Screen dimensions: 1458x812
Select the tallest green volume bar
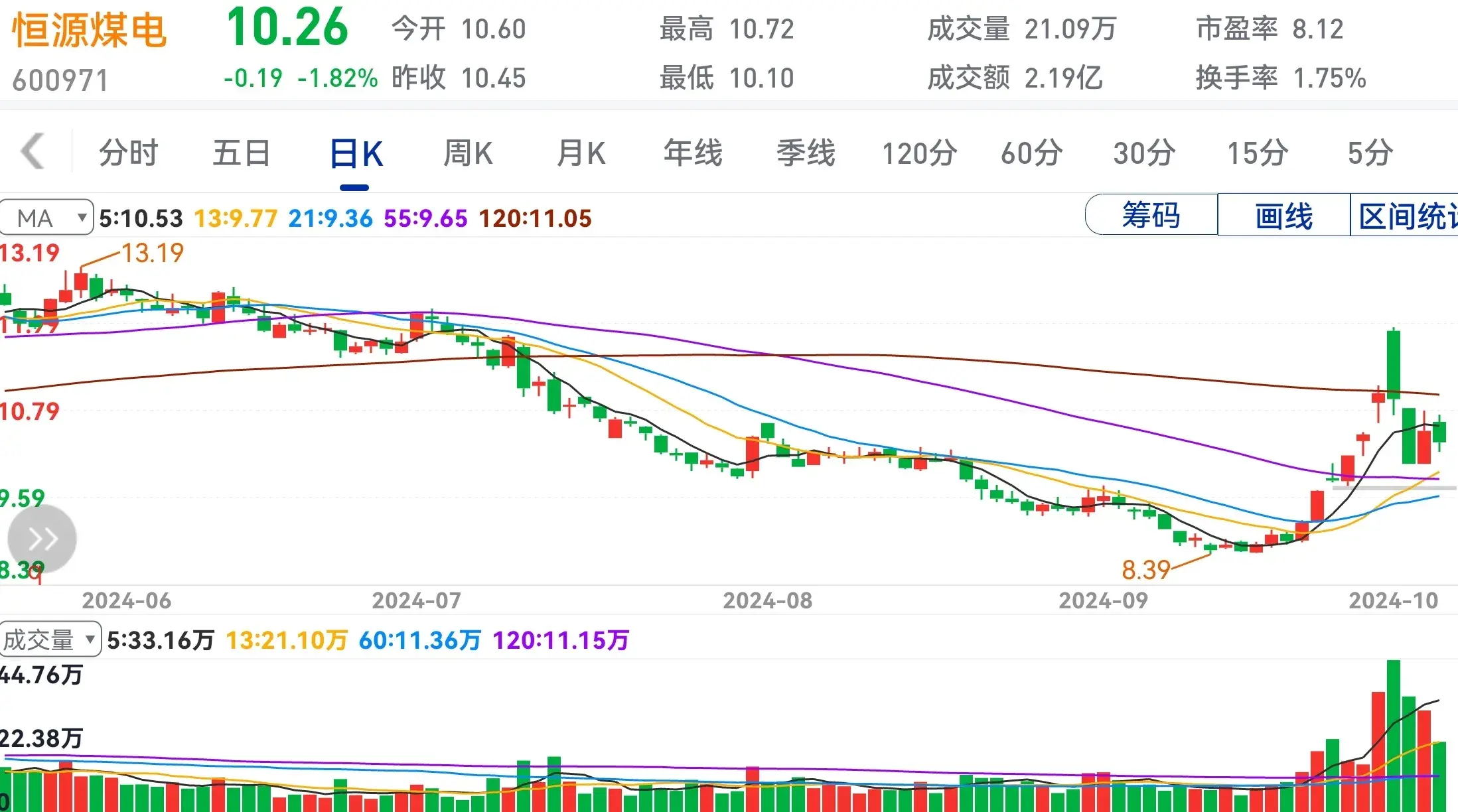[1394, 736]
